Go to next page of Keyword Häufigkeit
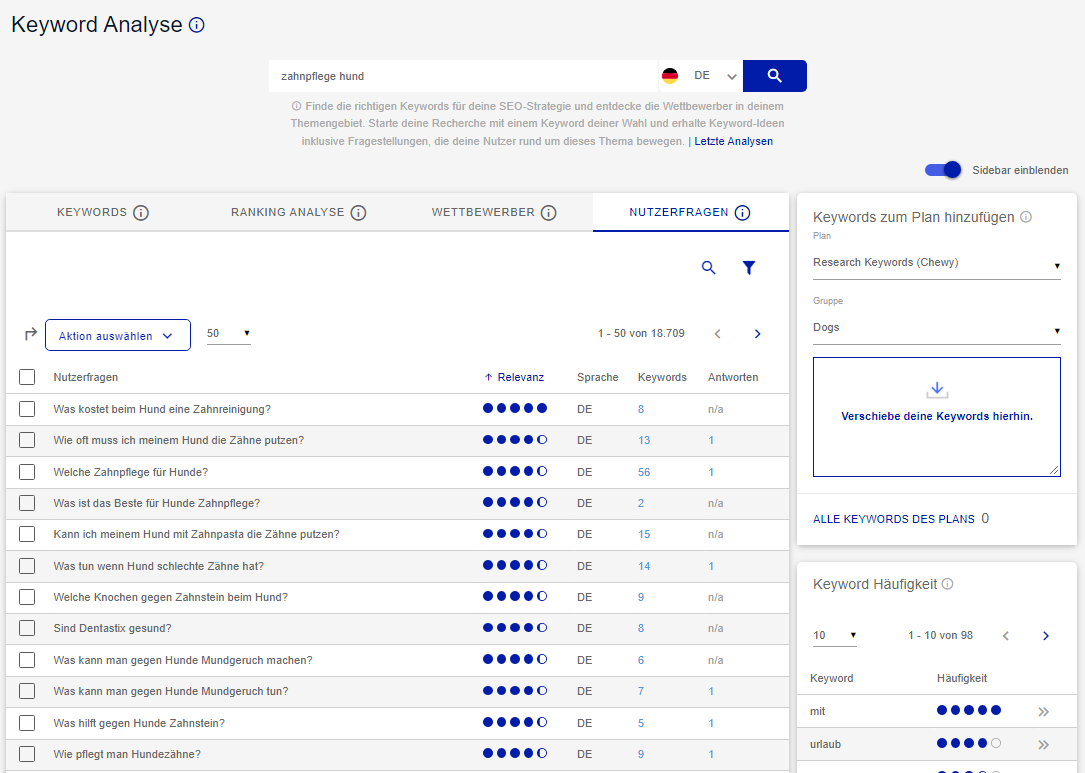The width and height of the screenshot is (1085, 773). click(1046, 635)
